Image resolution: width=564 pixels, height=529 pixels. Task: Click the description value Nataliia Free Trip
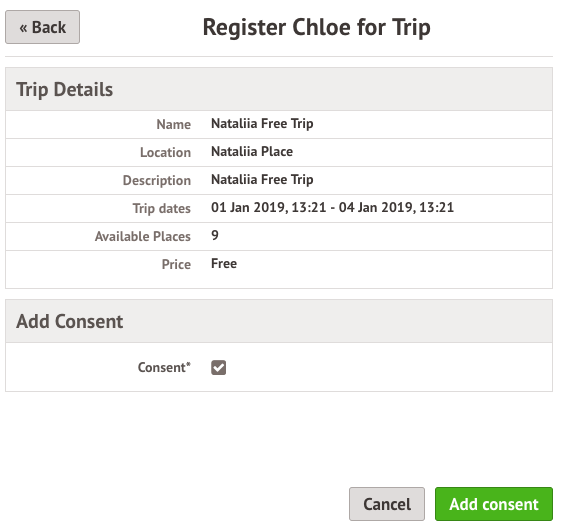pos(262,179)
